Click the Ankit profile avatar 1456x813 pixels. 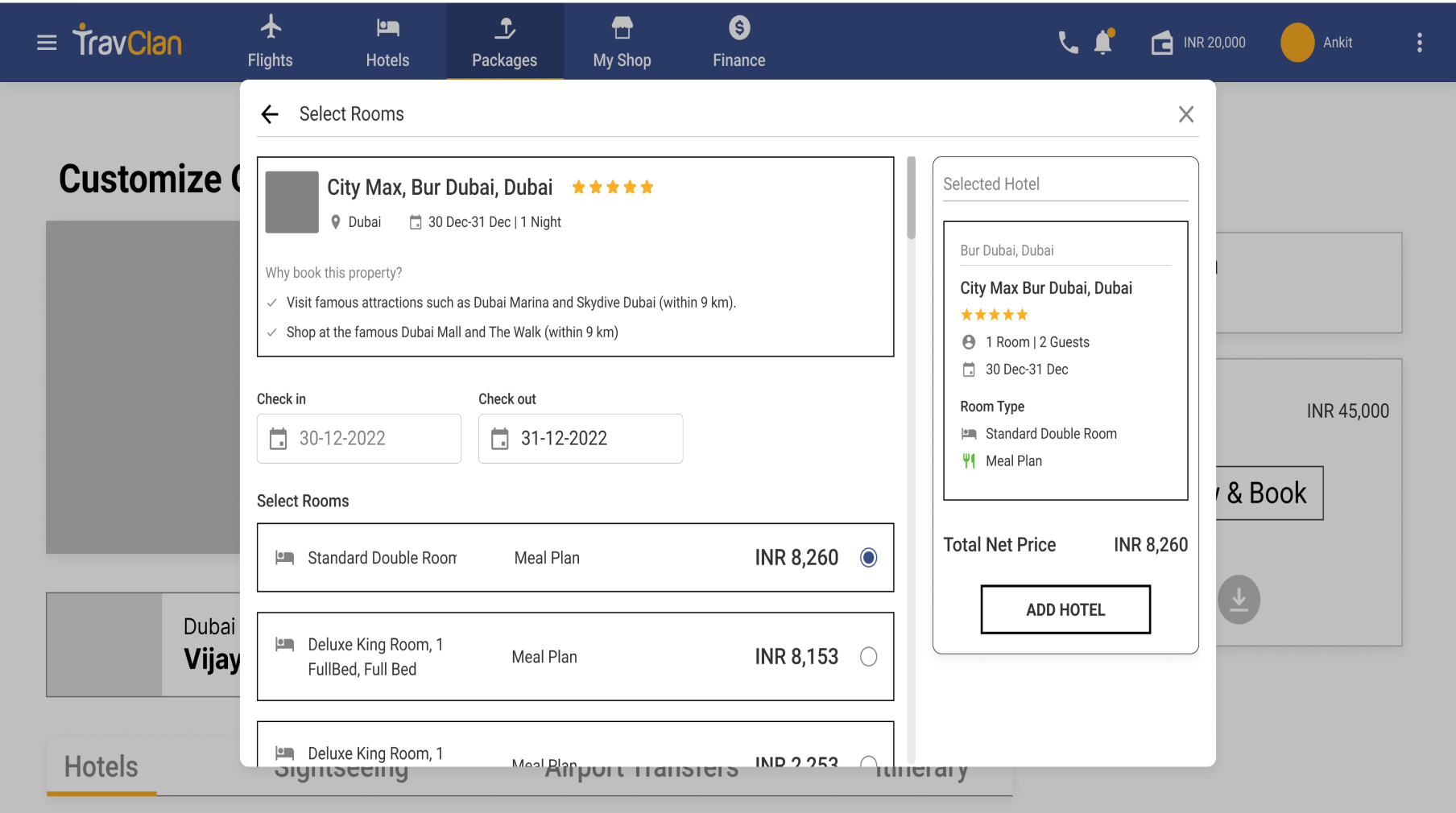(1297, 43)
